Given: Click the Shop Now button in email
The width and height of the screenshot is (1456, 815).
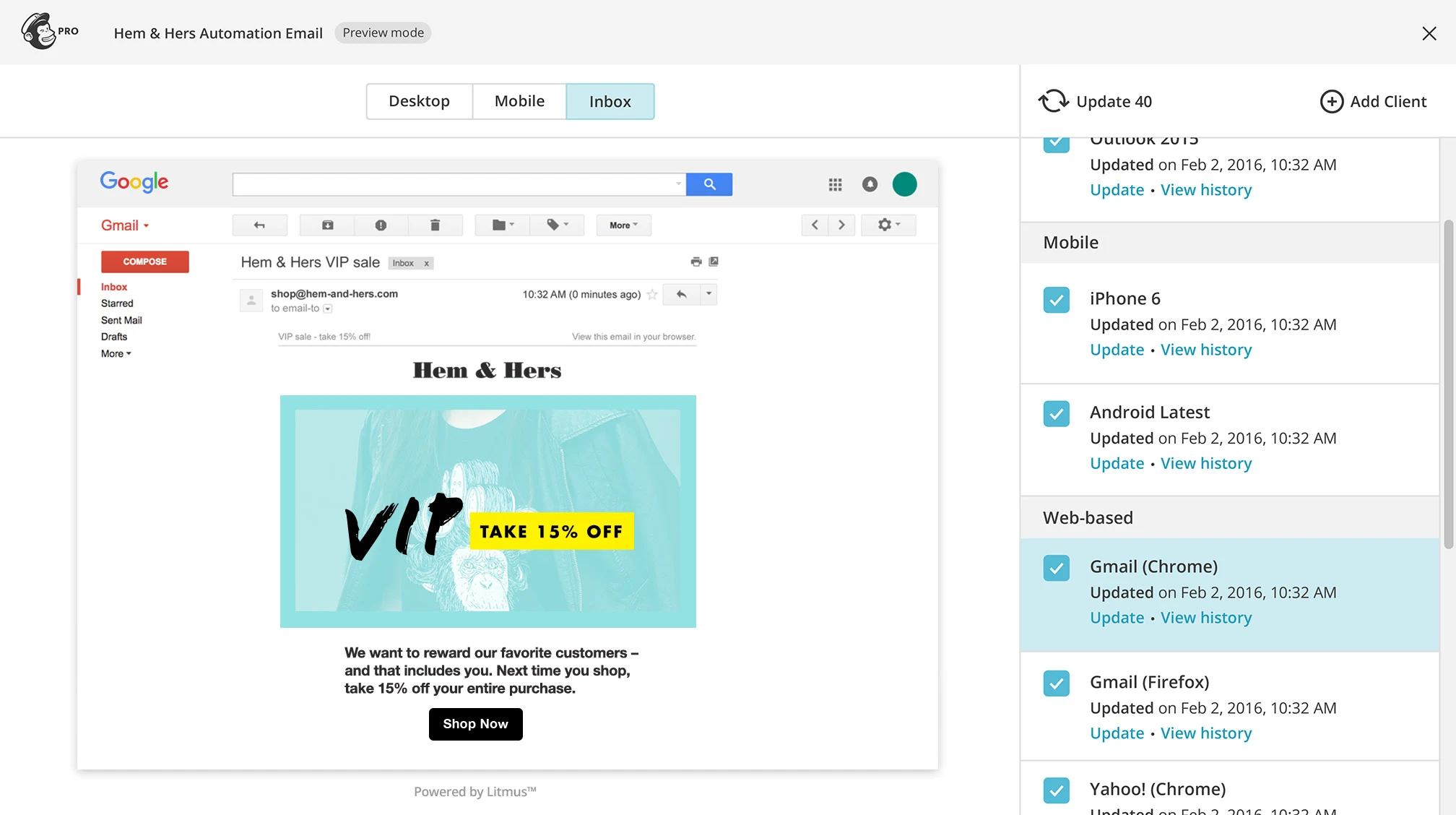Looking at the screenshot, I should (475, 723).
